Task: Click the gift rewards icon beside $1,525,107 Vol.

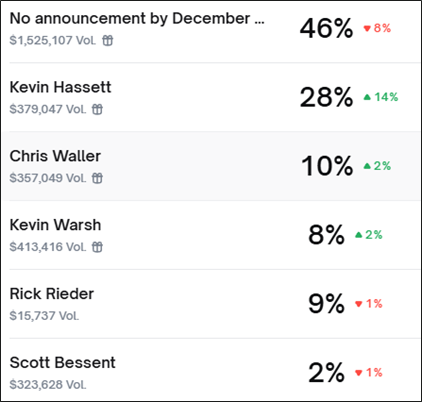Action: pos(108,41)
